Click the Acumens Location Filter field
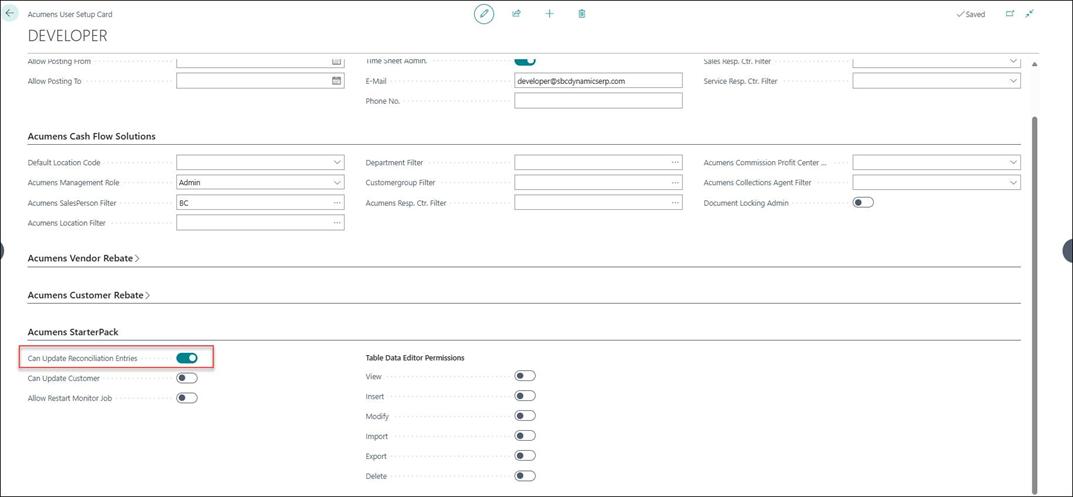 click(x=260, y=222)
